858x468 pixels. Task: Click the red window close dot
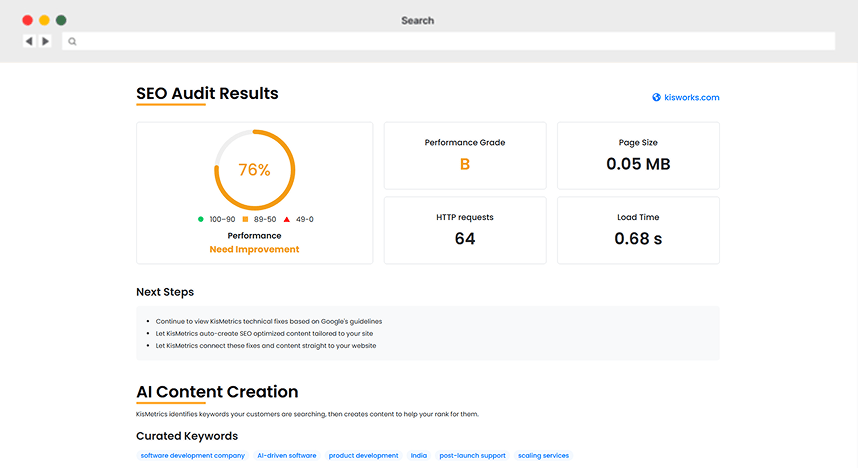[x=27, y=20]
